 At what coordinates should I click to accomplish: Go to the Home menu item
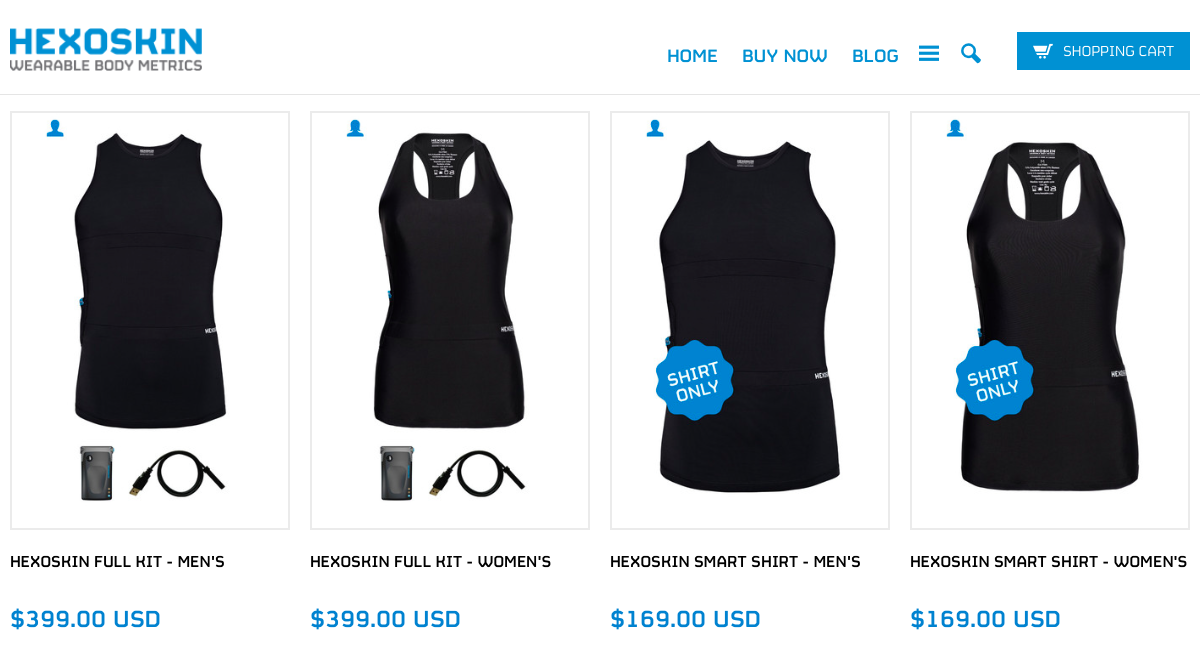coord(692,56)
